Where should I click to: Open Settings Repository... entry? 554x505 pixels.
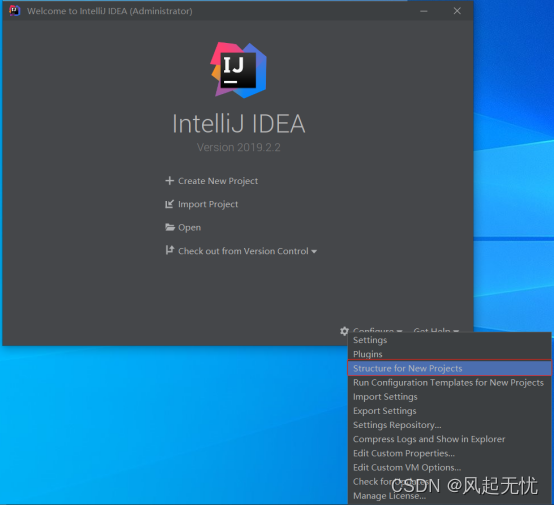(449, 425)
